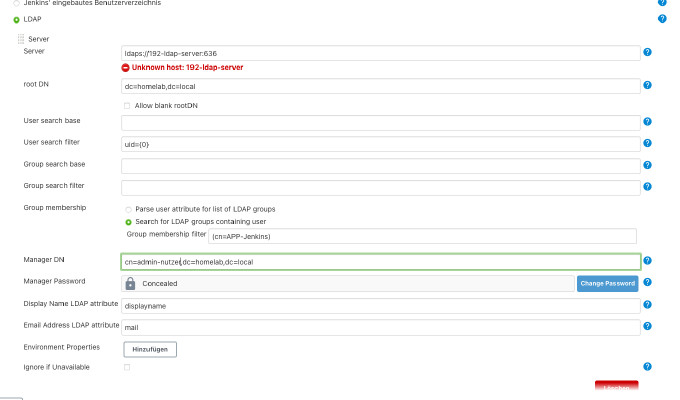Click the drag handle beside Server section
This screenshot has height=400, width=680.
(21, 39)
